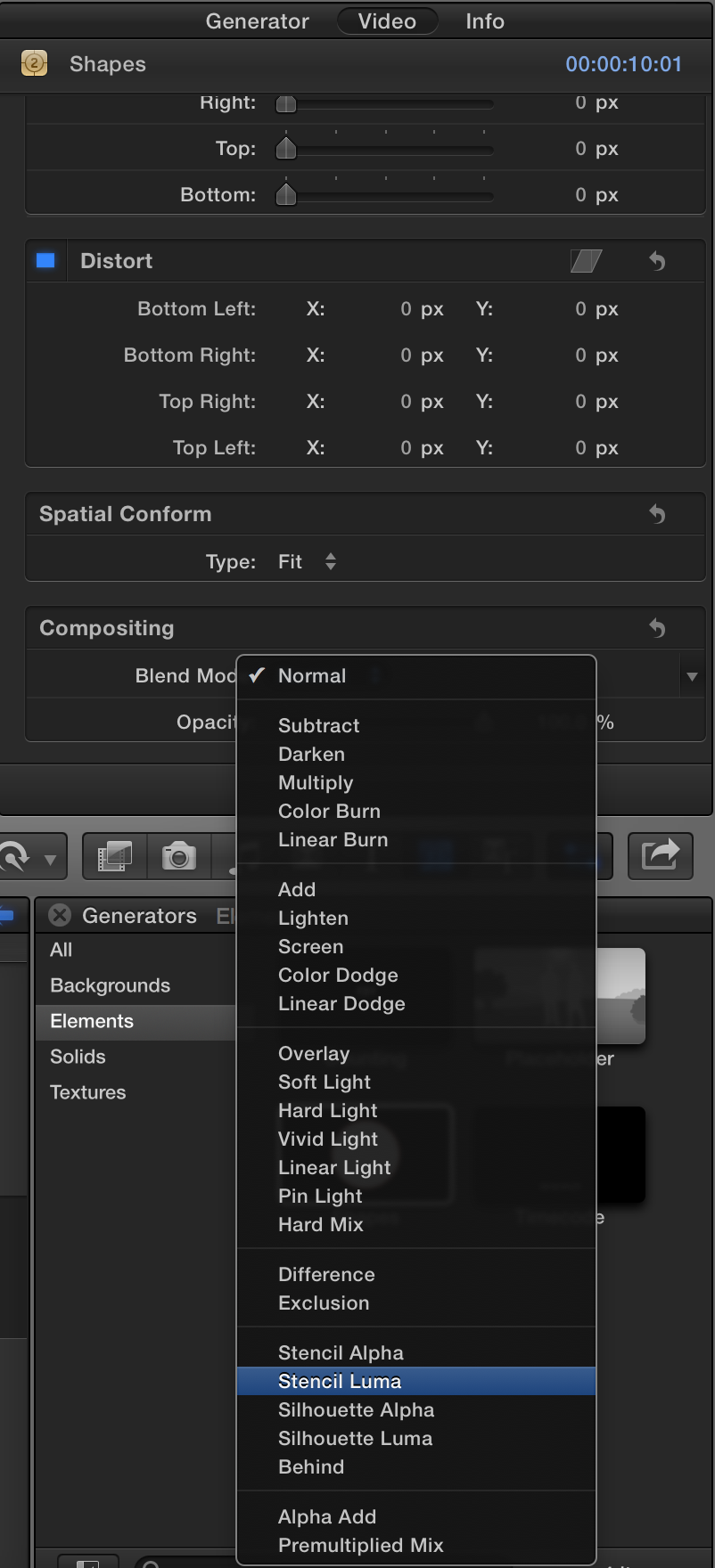Click the Shapes generator icon
The image size is (715, 1568).
coord(34,64)
